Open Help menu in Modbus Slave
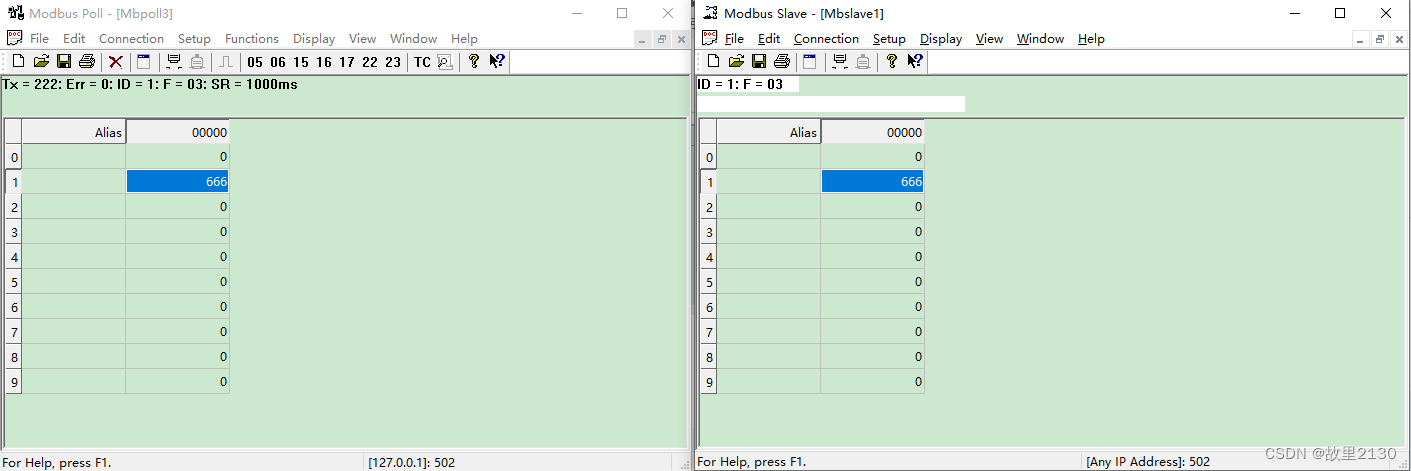The width and height of the screenshot is (1411, 471). pyautogui.click(x=1091, y=39)
